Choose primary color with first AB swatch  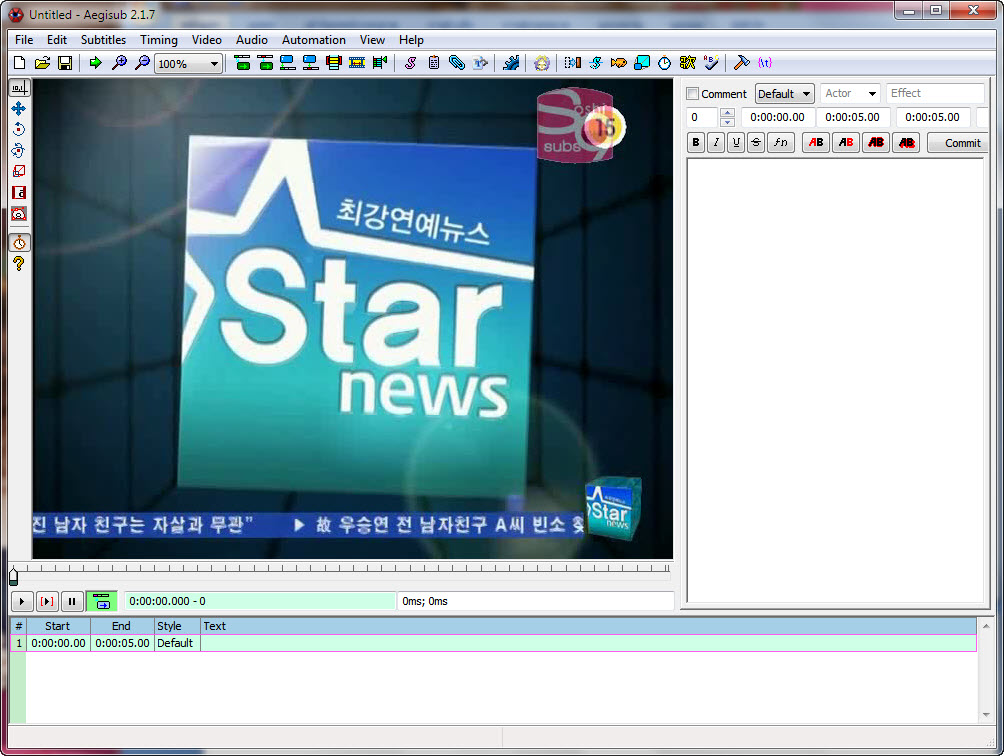(816, 142)
